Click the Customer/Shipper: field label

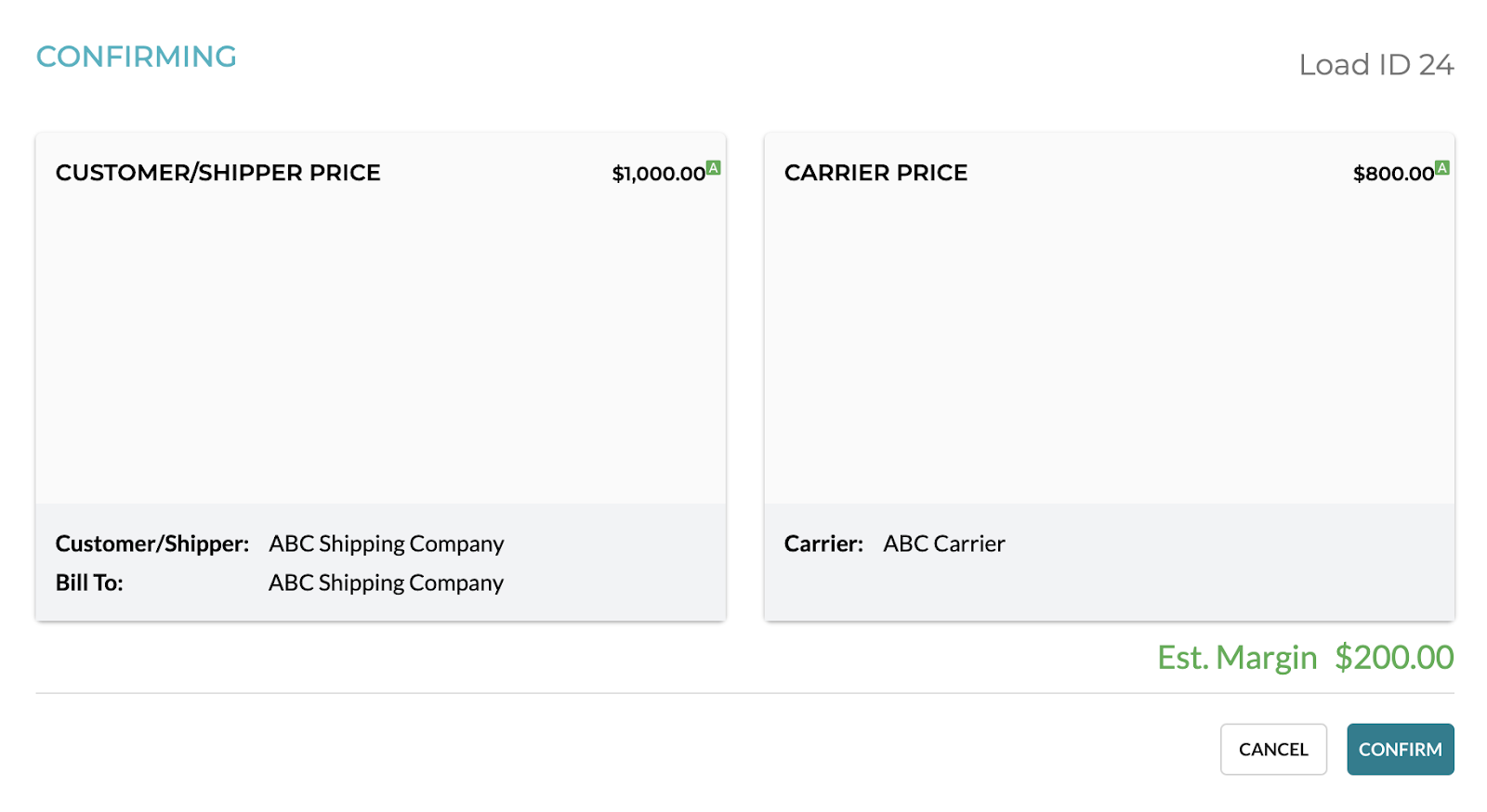coord(152,544)
